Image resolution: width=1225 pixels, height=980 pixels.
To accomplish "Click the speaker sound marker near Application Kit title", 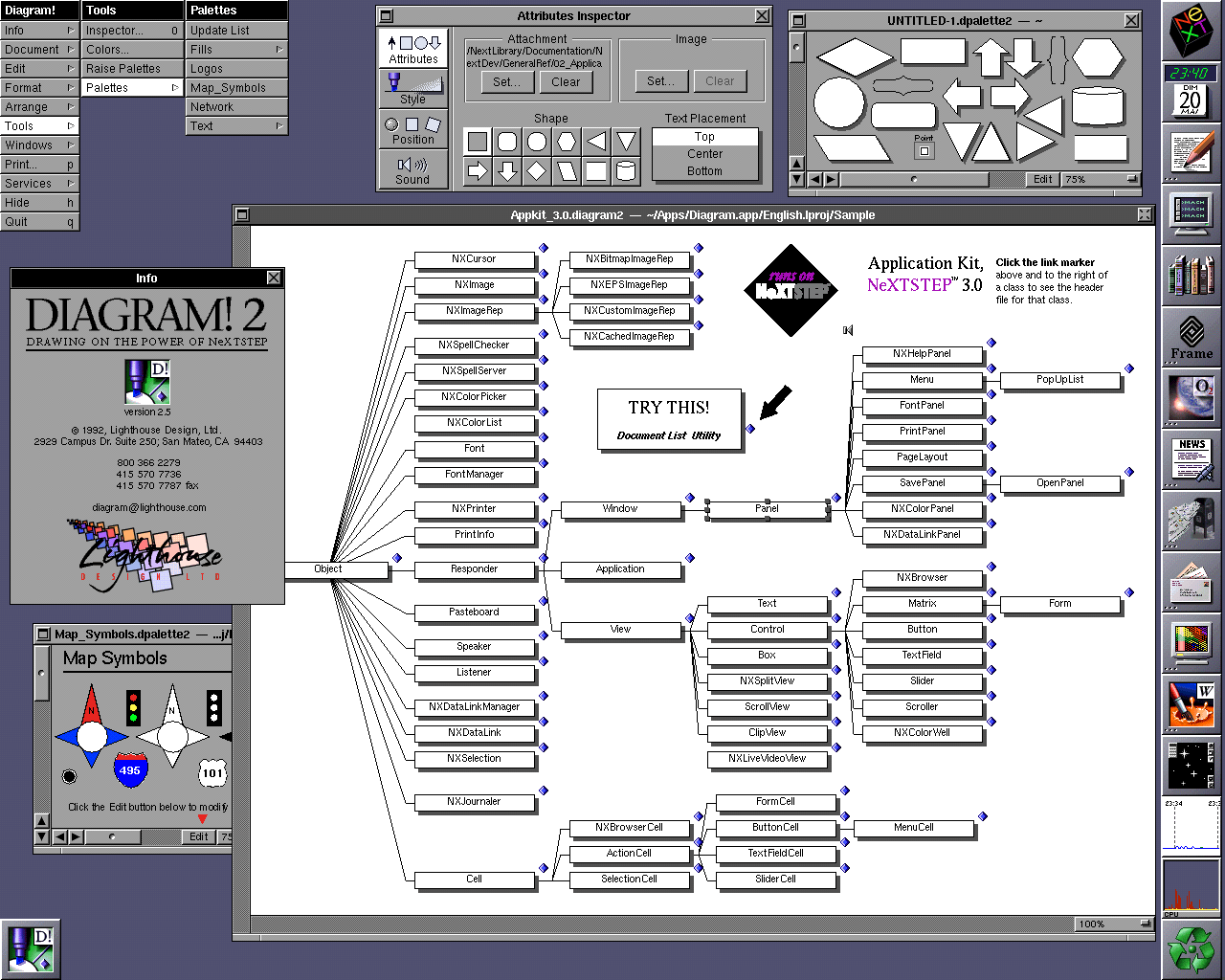I will pos(847,330).
